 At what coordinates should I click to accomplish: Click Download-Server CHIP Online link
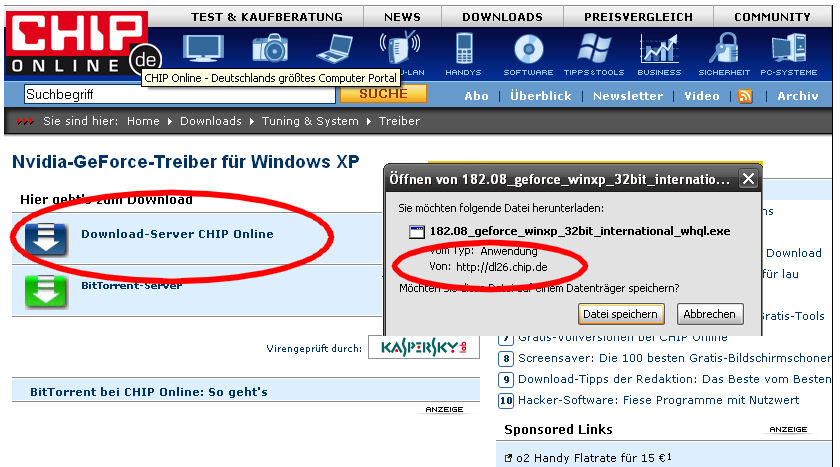tap(177, 234)
